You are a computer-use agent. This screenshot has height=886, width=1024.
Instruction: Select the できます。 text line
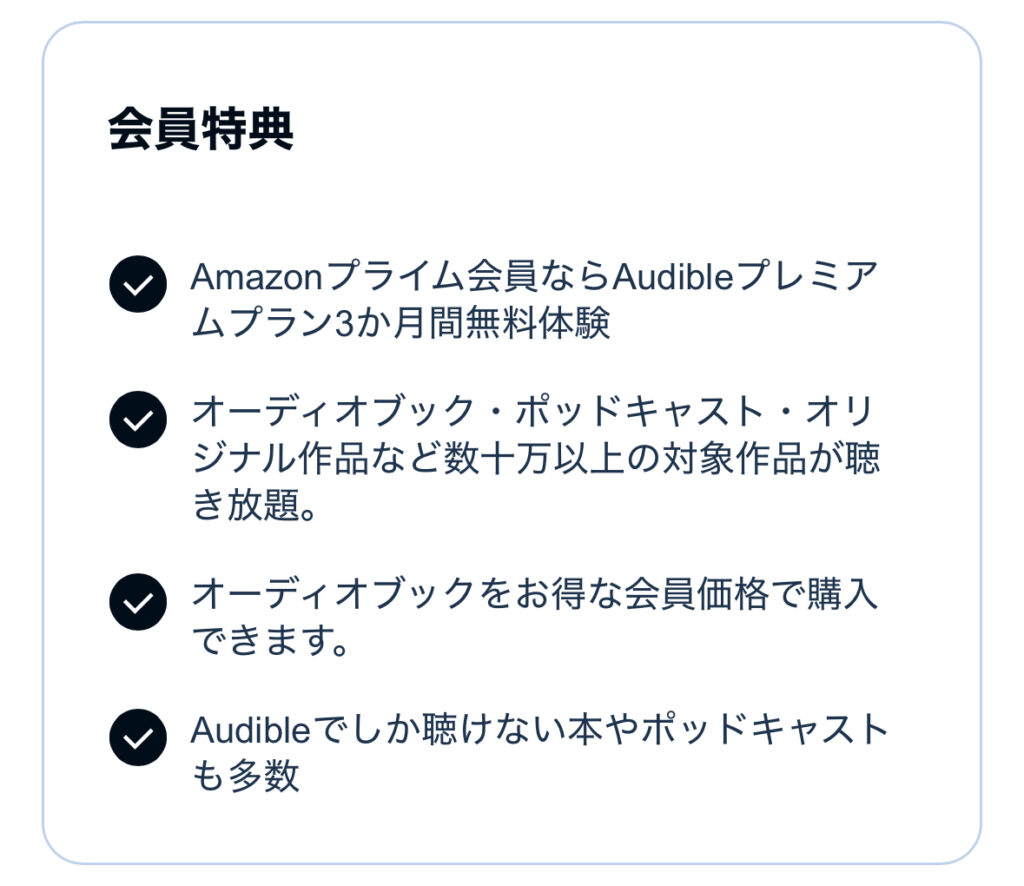tap(270, 641)
